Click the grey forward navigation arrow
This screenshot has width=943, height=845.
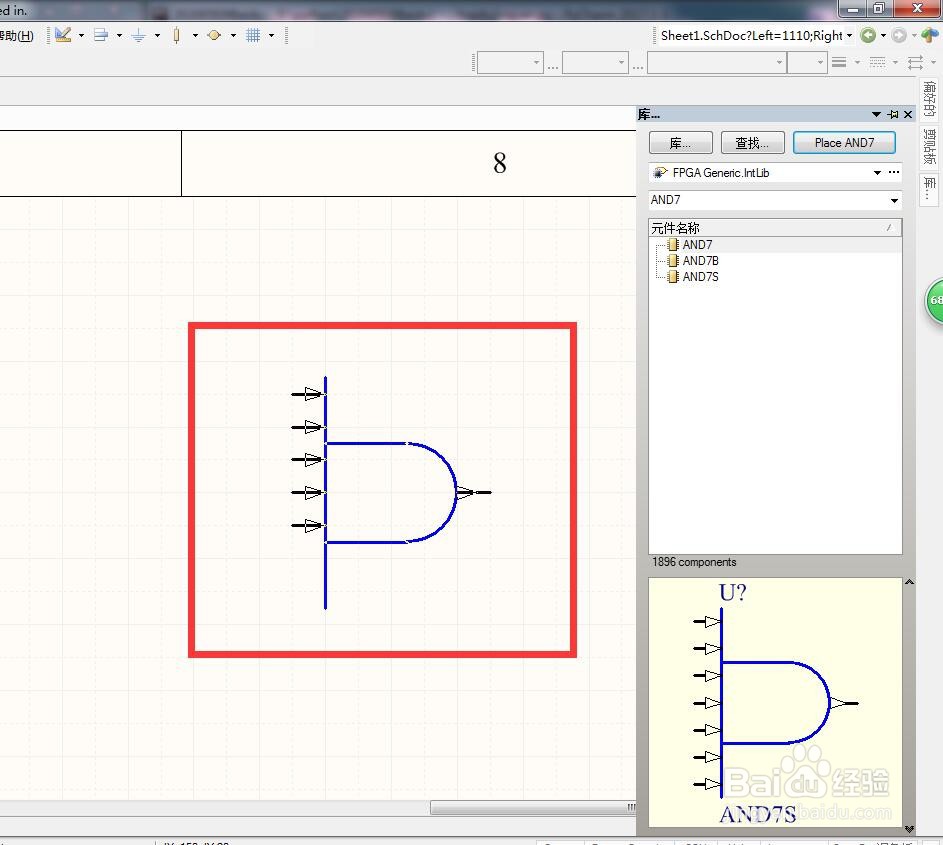[x=899, y=35]
